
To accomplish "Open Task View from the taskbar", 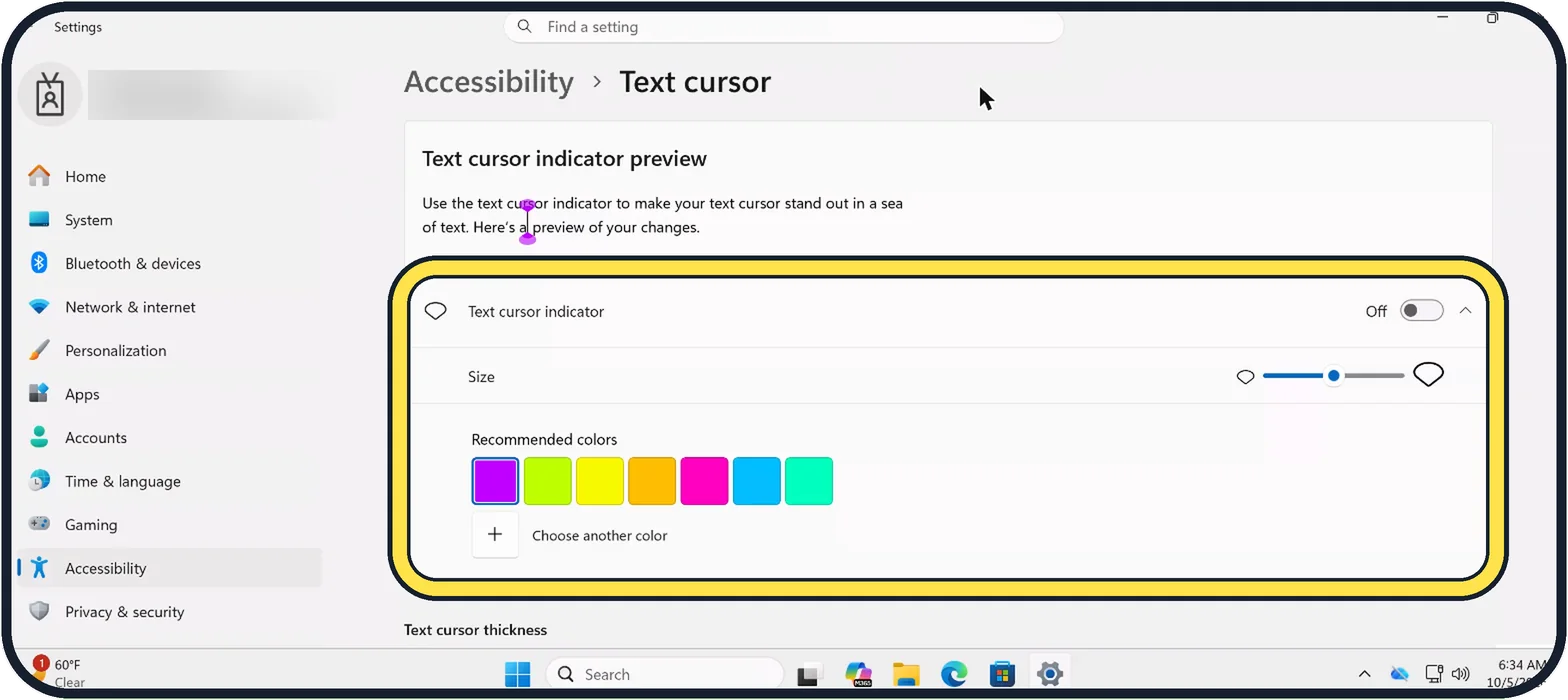I will point(809,675).
